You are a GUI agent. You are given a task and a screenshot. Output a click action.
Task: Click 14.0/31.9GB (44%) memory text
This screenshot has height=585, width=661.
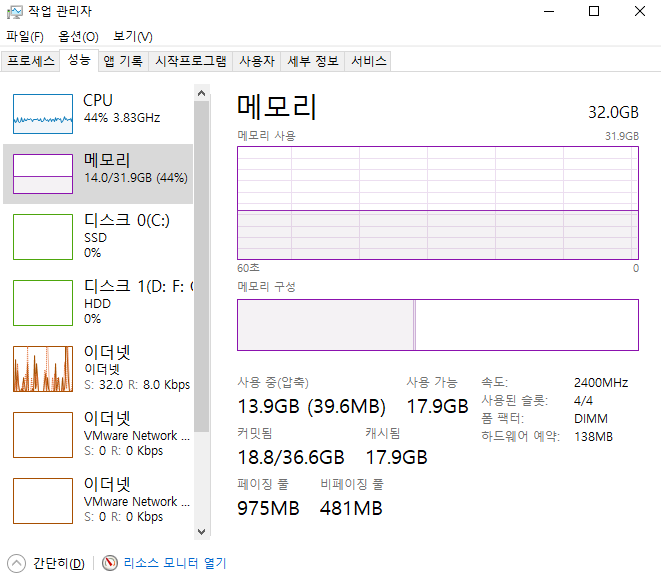[x=136, y=178]
